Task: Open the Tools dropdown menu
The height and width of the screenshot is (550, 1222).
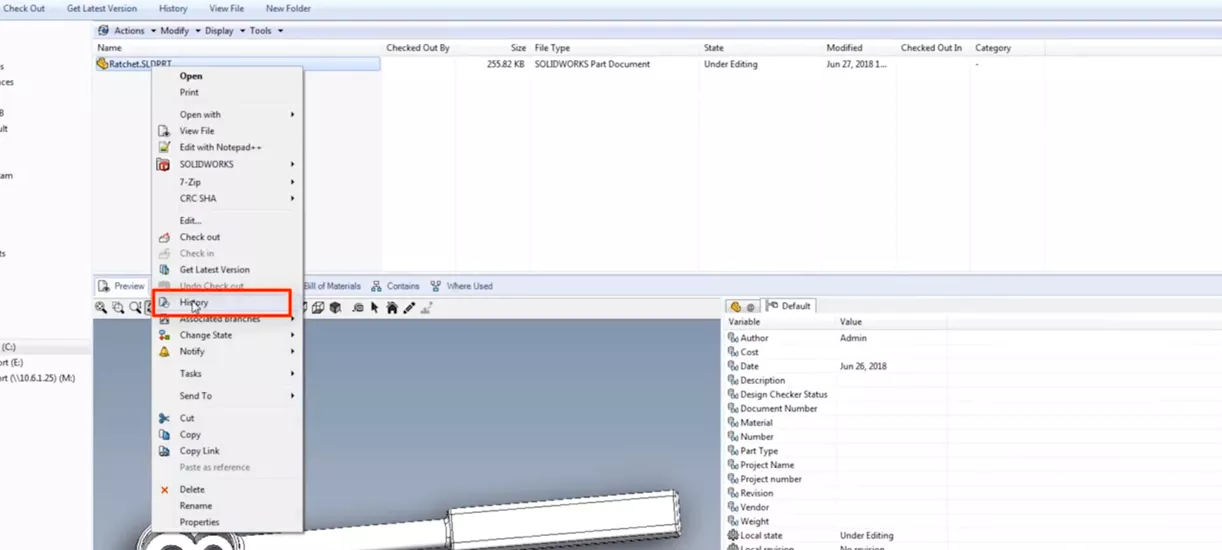Action: (x=266, y=31)
